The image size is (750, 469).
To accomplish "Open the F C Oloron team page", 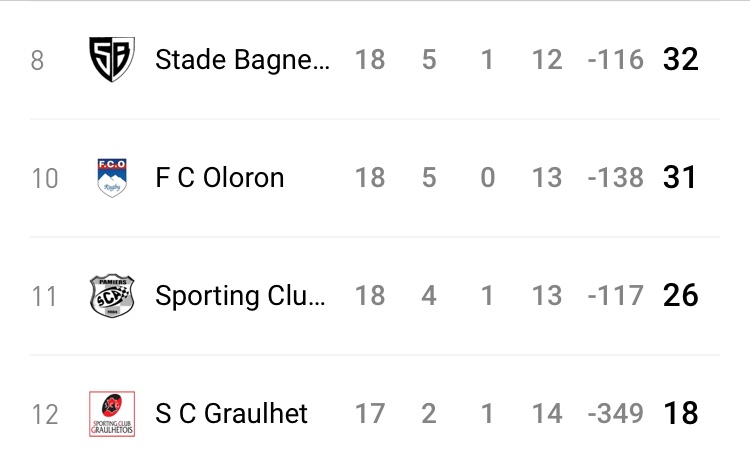I will click(x=220, y=178).
